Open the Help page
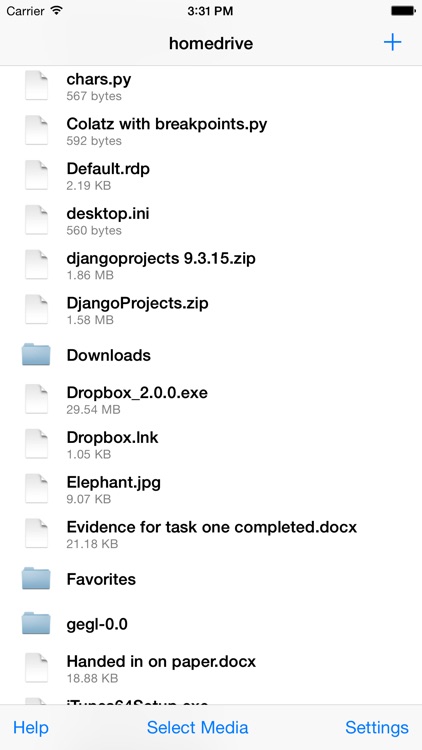Viewport: 422px width, 750px height. (x=31, y=728)
